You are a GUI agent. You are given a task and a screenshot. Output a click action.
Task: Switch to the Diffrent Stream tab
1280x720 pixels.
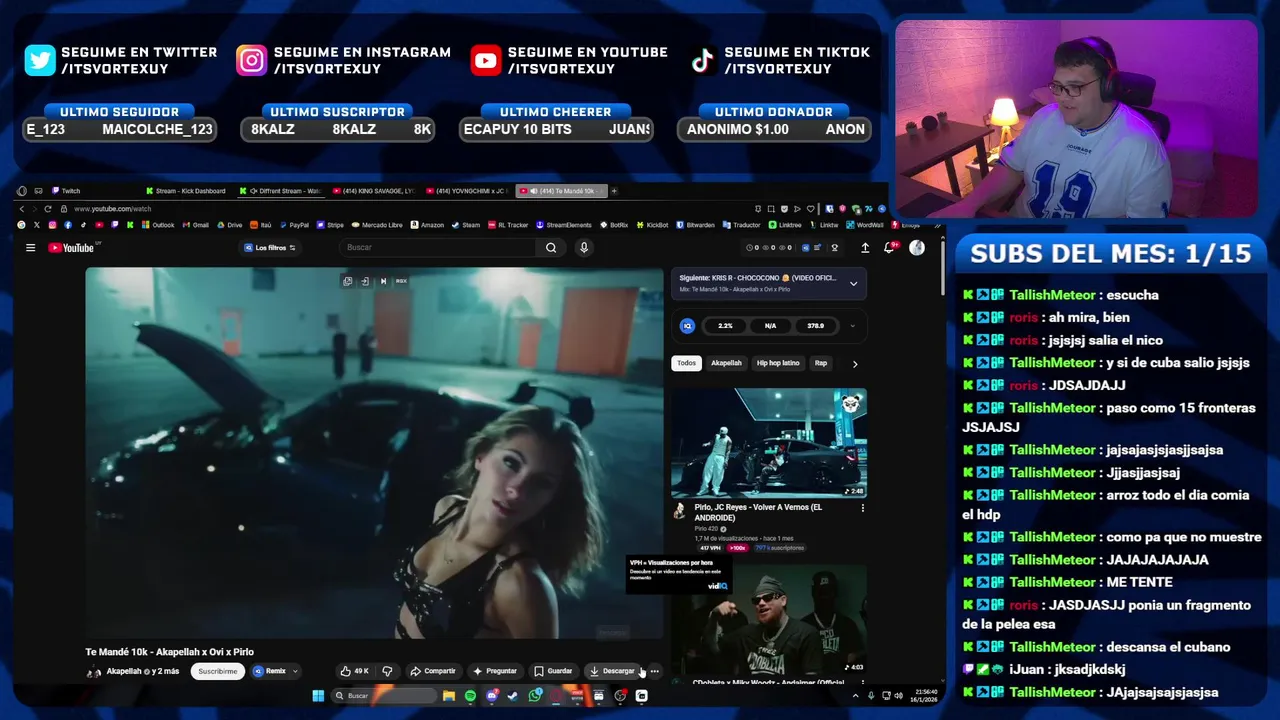(281, 191)
